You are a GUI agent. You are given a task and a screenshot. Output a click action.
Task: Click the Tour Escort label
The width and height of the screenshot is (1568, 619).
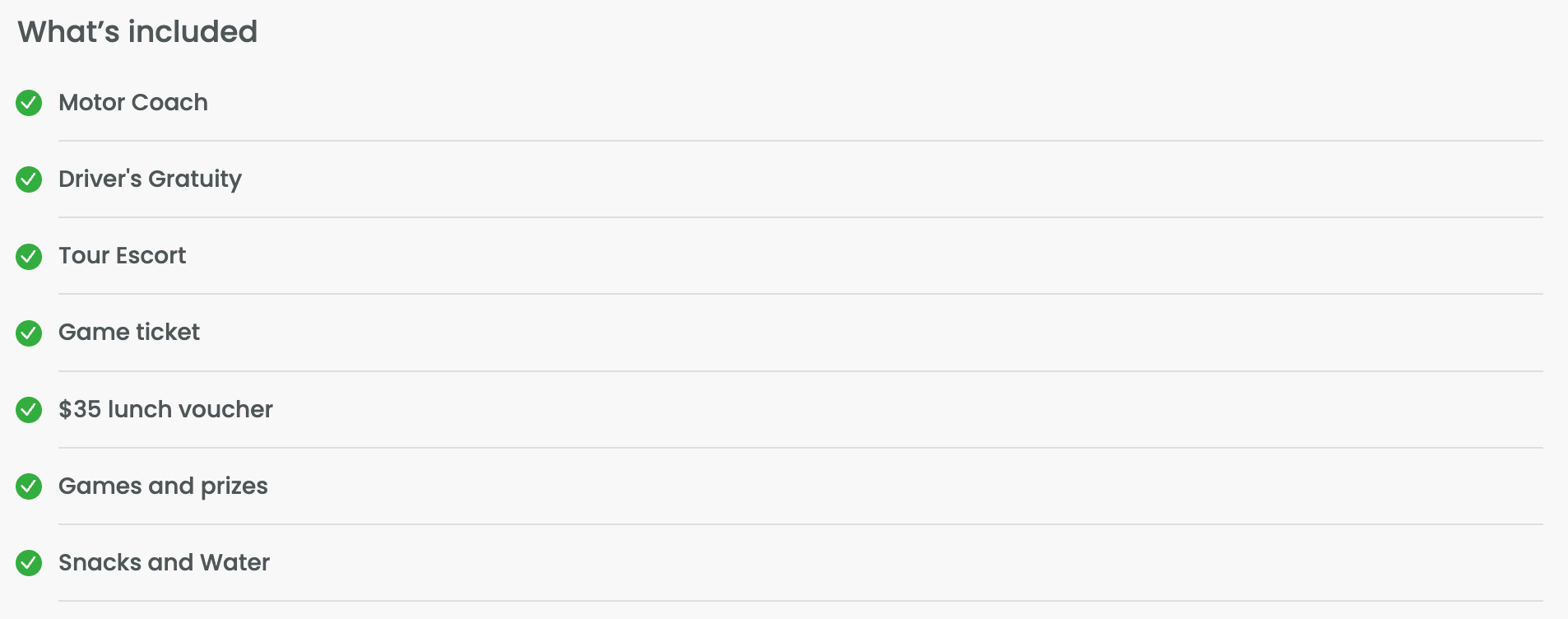pos(122,255)
